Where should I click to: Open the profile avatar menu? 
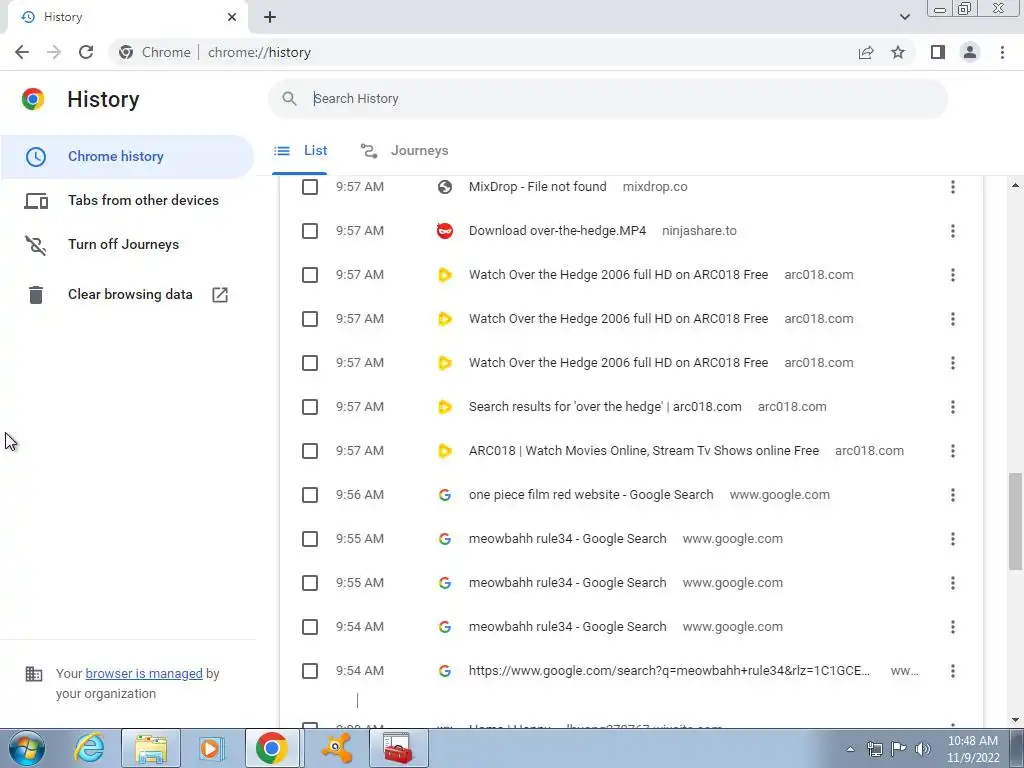tap(970, 52)
